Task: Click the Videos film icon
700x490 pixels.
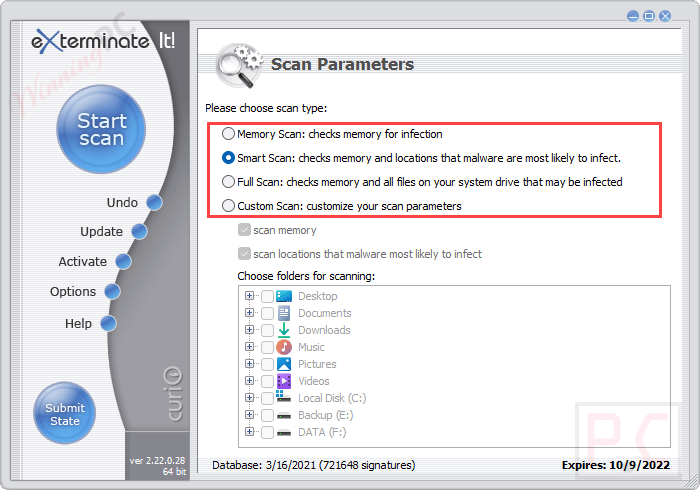Action: (x=284, y=381)
